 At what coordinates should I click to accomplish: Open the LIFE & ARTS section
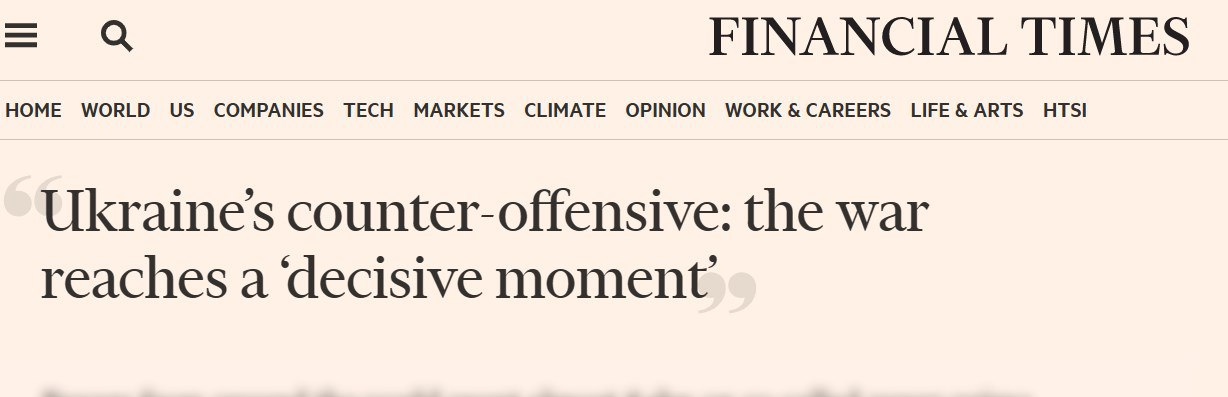click(967, 111)
